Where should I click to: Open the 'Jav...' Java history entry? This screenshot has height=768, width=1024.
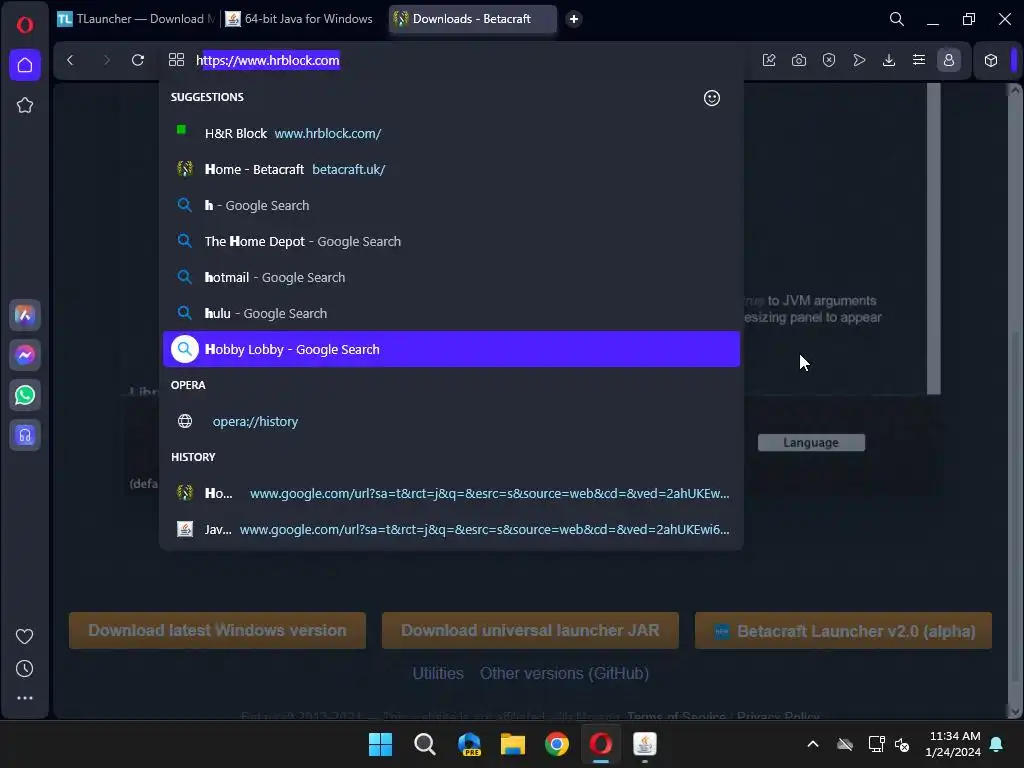451,529
